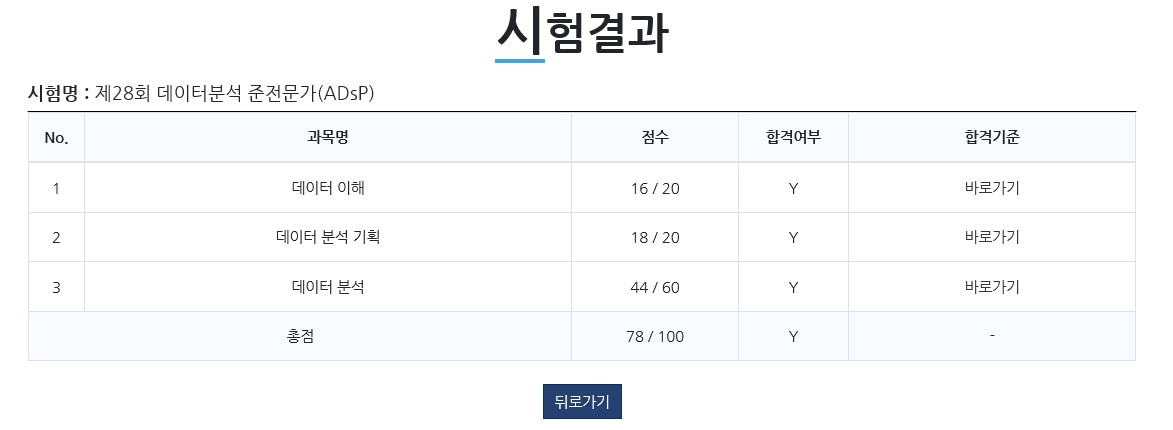Click the 과목명 column header

tap(328, 138)
